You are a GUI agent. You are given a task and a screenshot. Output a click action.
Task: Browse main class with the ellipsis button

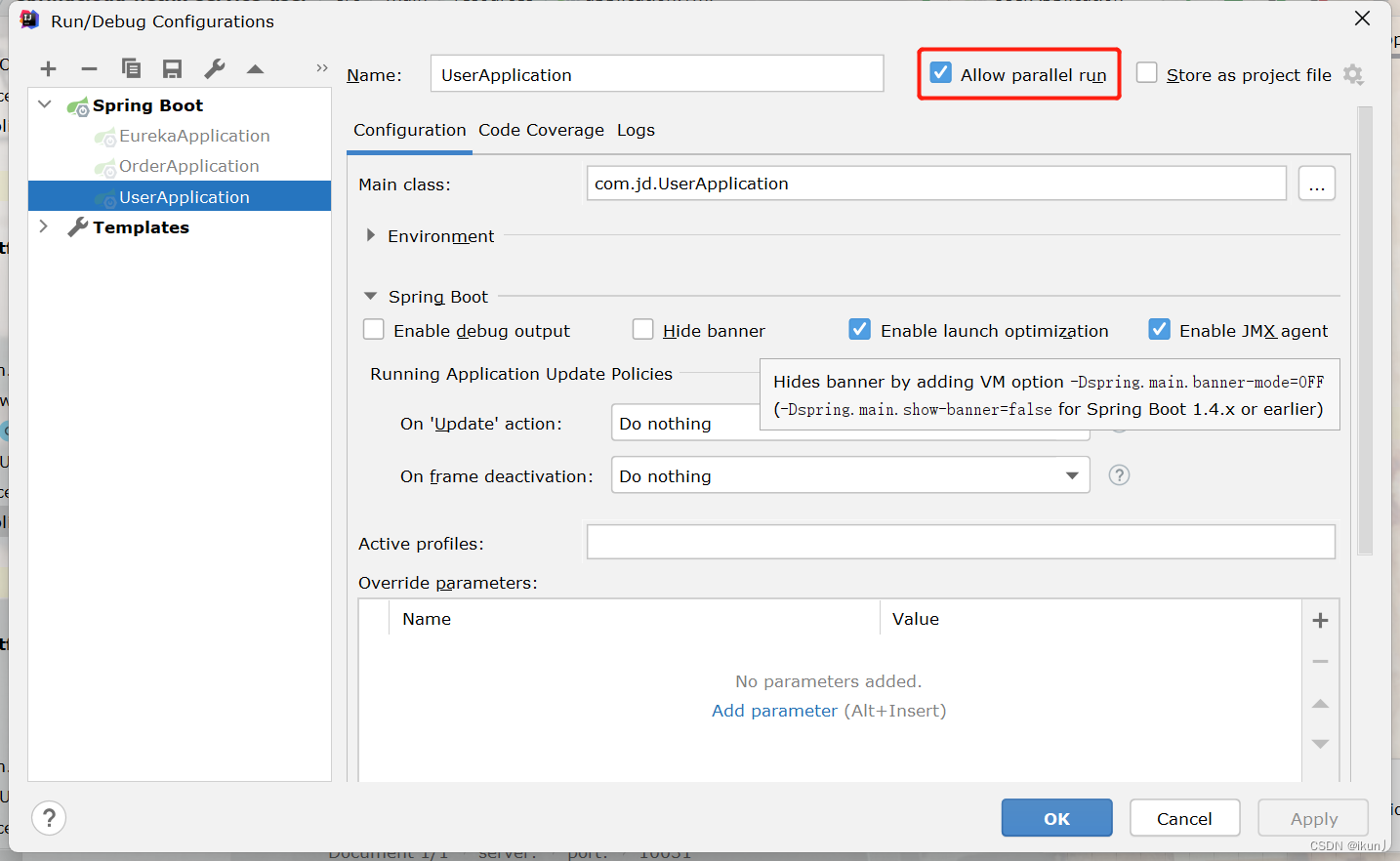1317,184
